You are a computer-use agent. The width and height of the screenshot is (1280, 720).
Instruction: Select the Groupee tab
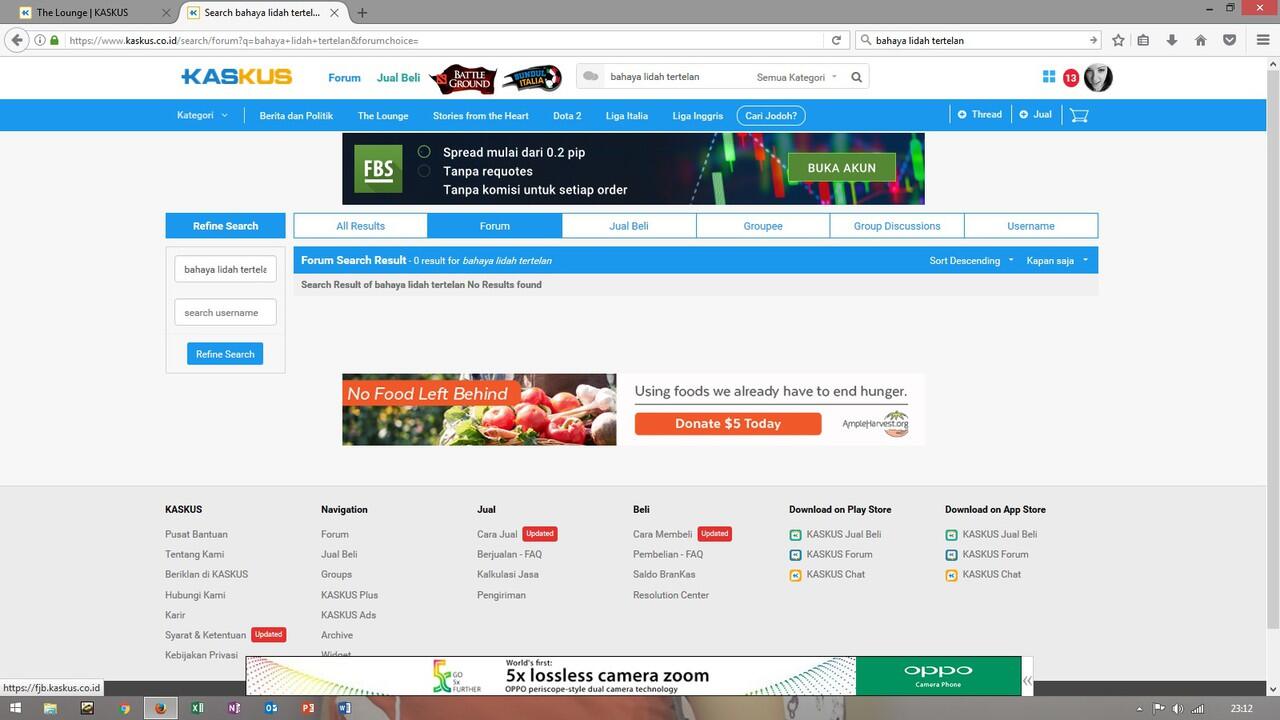pos(763,226)
